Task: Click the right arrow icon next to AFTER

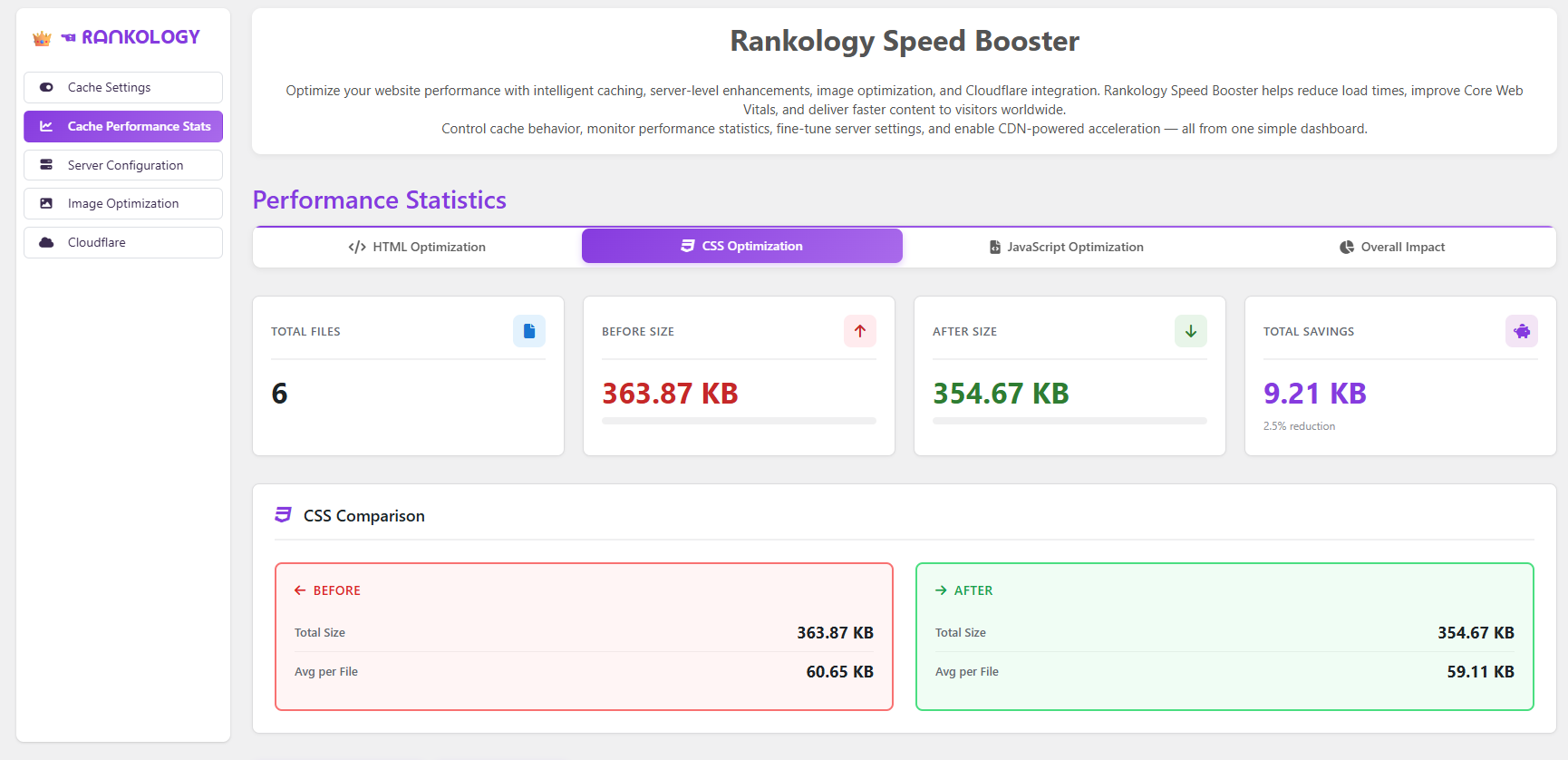Action: (x=941, y=590)
